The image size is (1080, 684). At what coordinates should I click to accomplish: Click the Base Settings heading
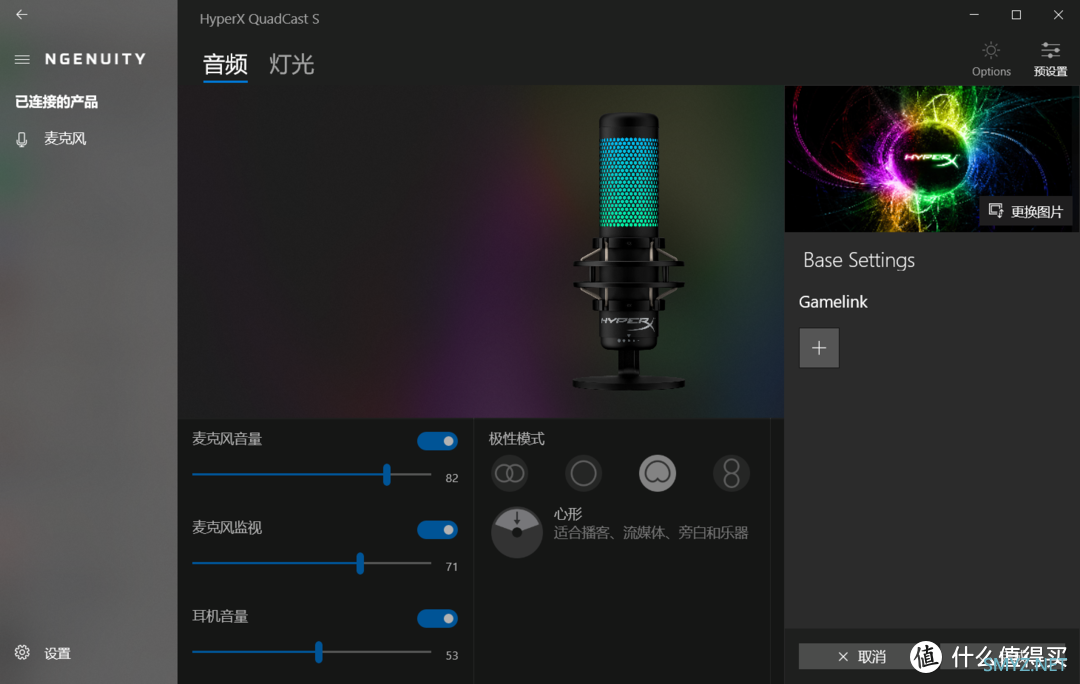(x=859, y=260)
